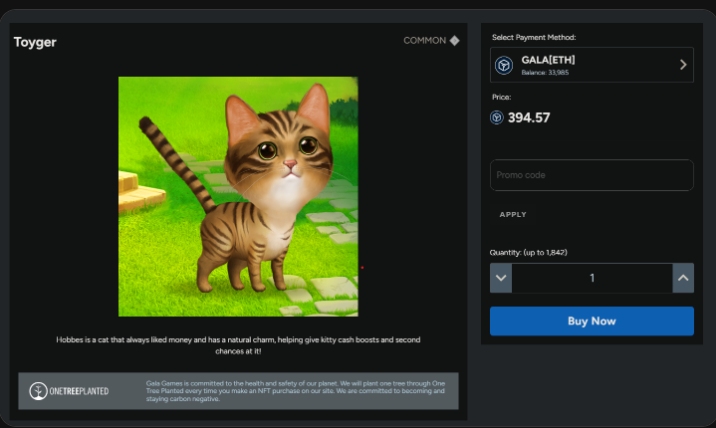
Task: Select the 394.57 price value
Action: (x=529, y=118)
